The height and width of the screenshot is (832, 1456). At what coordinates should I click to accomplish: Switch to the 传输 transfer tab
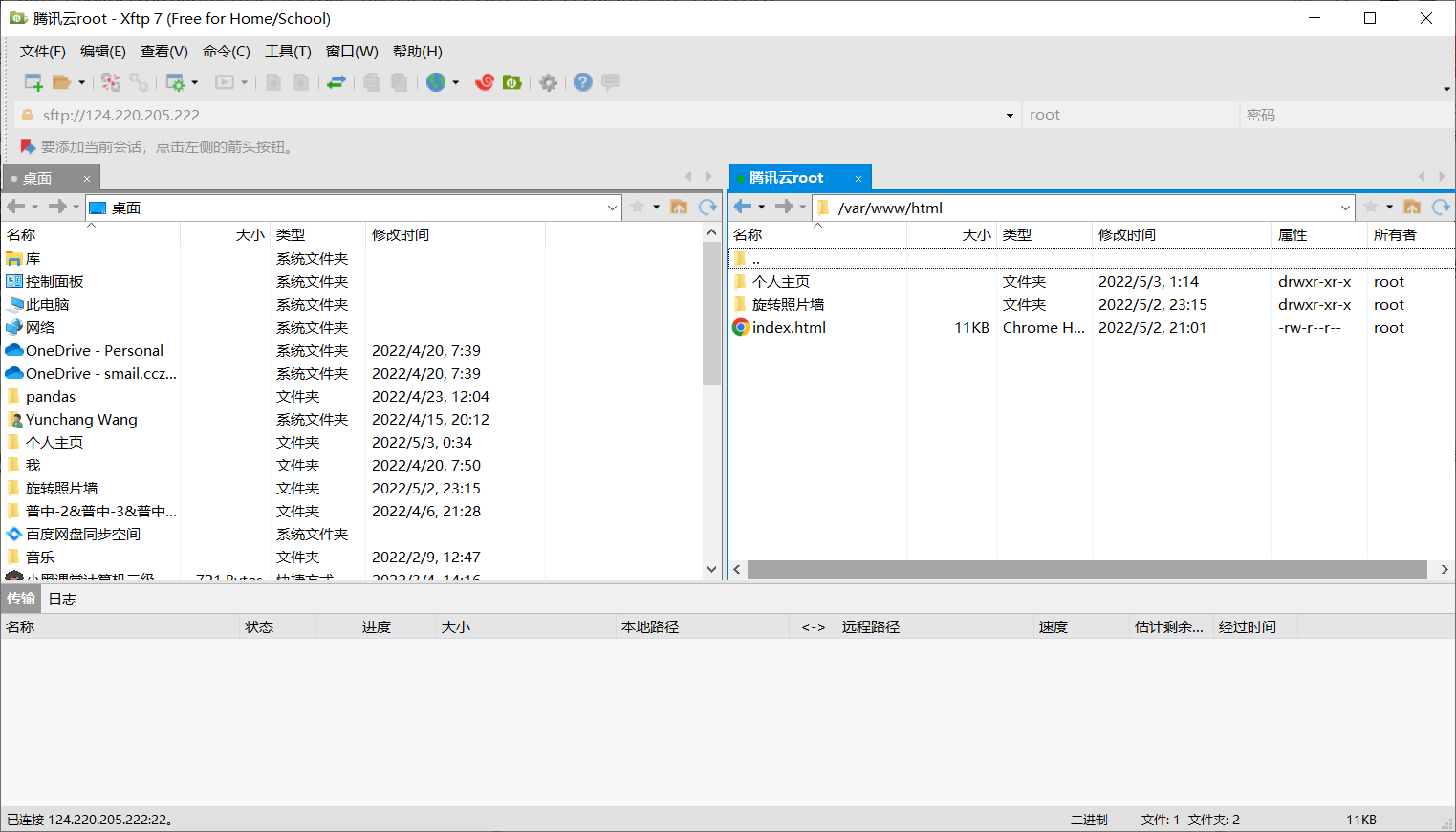21,599
